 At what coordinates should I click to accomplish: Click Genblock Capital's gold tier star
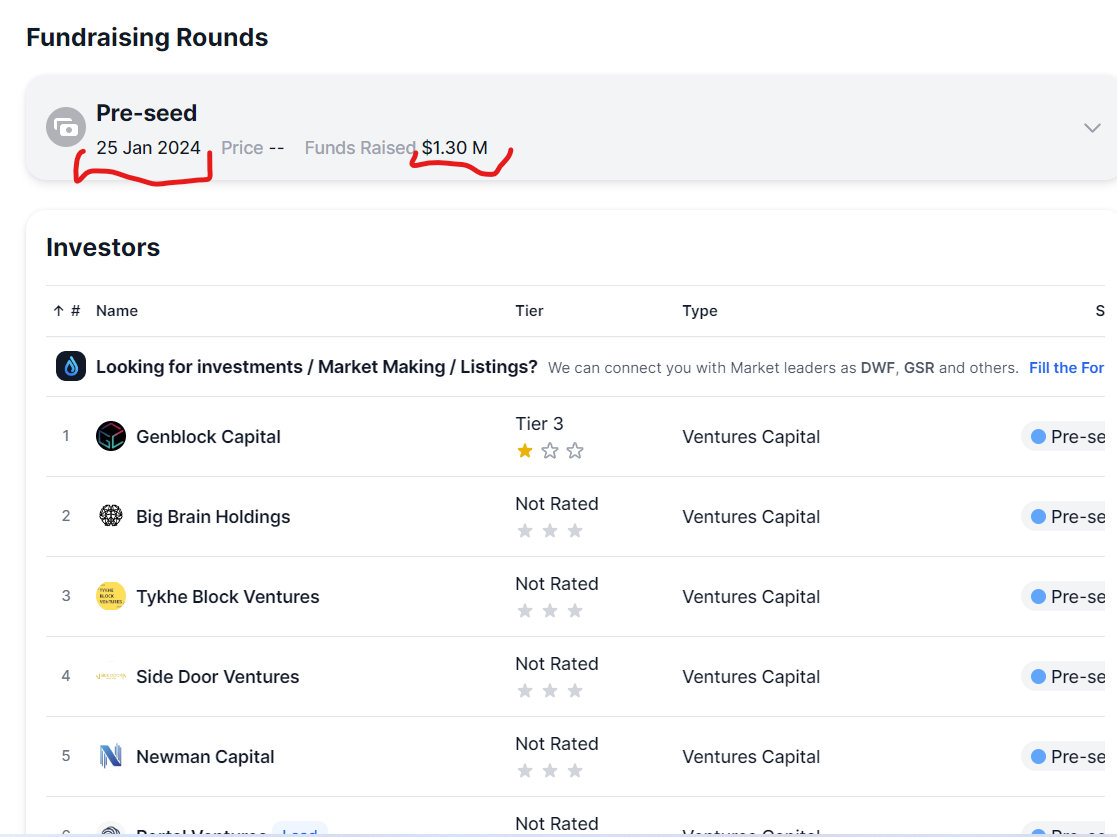[525, 451]
